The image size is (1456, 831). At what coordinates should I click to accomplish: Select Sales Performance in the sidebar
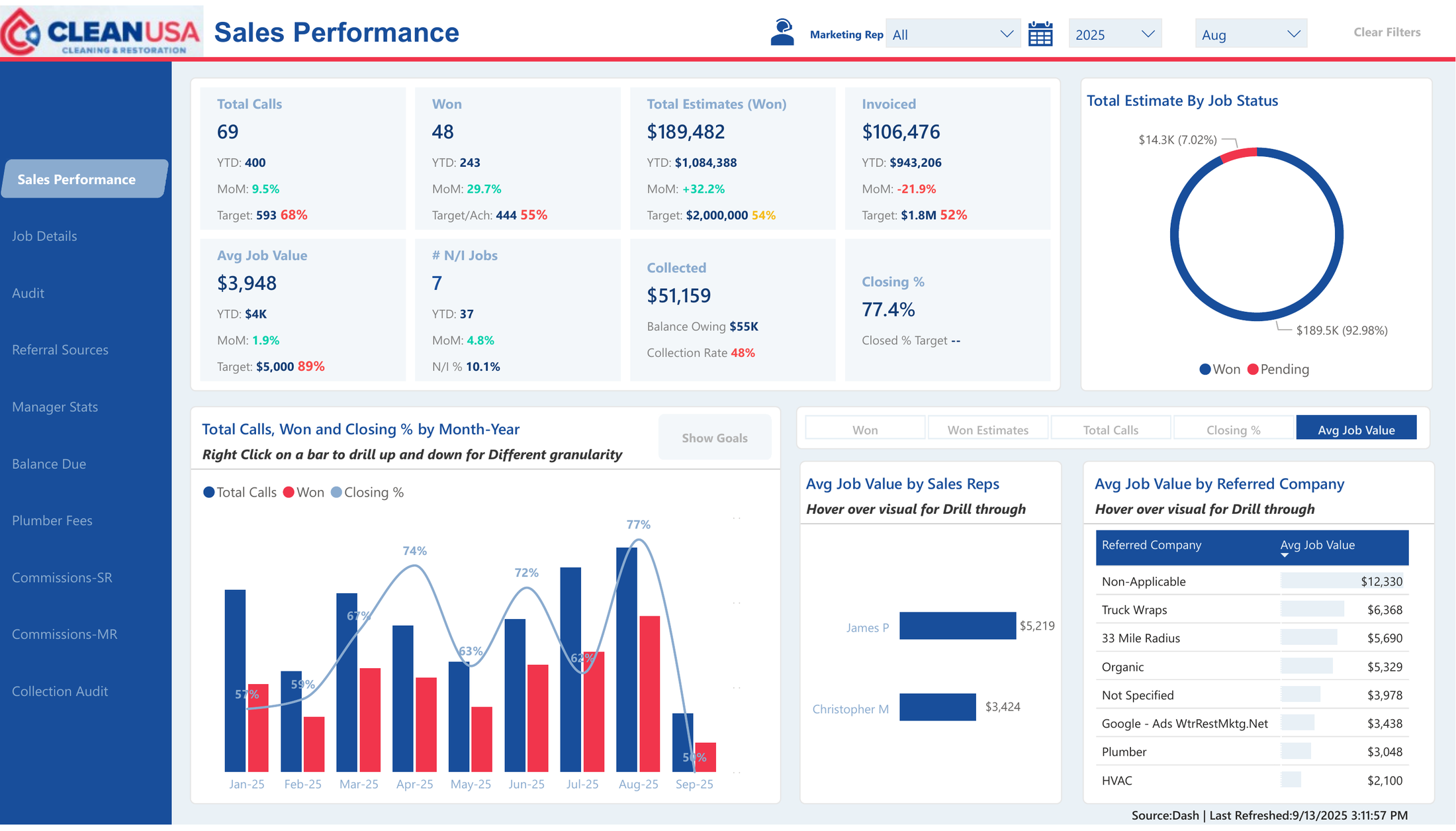point(84,179)
